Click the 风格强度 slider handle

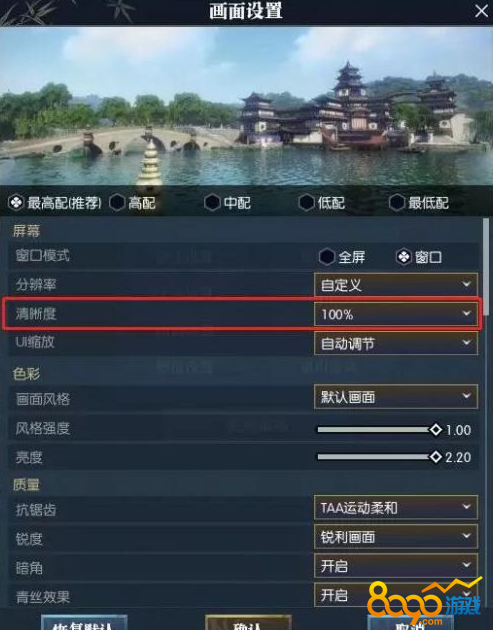click(x=436, y=430)
